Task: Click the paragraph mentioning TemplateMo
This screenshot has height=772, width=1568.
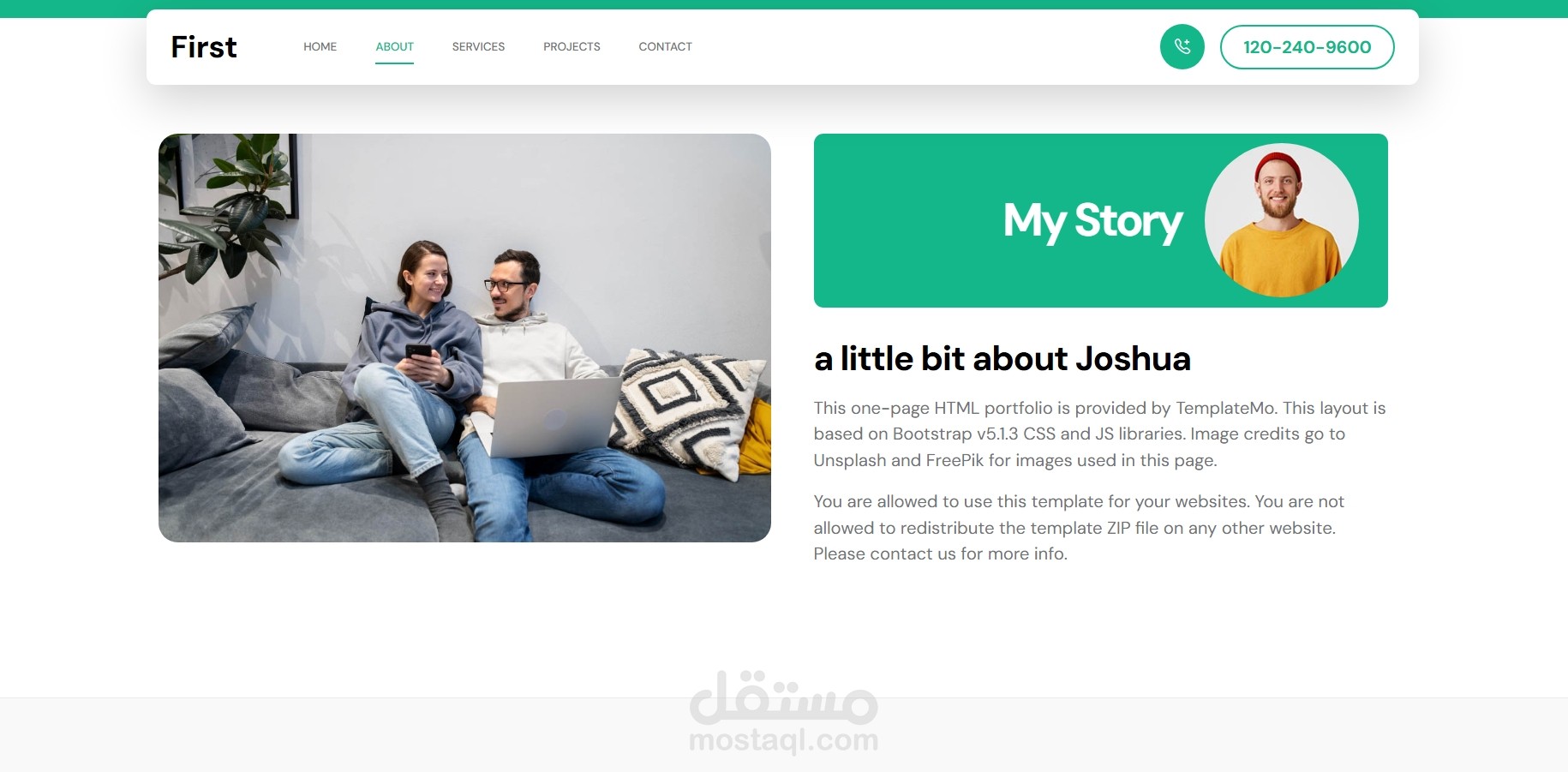Action: pyautogui.click(x=1099, y=434)
